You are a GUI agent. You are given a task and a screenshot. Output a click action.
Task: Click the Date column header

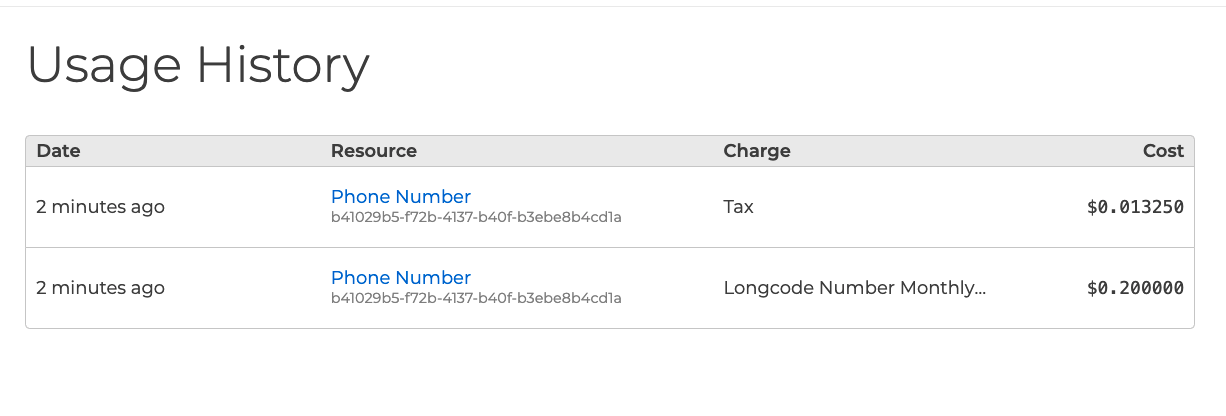[58, 151]
